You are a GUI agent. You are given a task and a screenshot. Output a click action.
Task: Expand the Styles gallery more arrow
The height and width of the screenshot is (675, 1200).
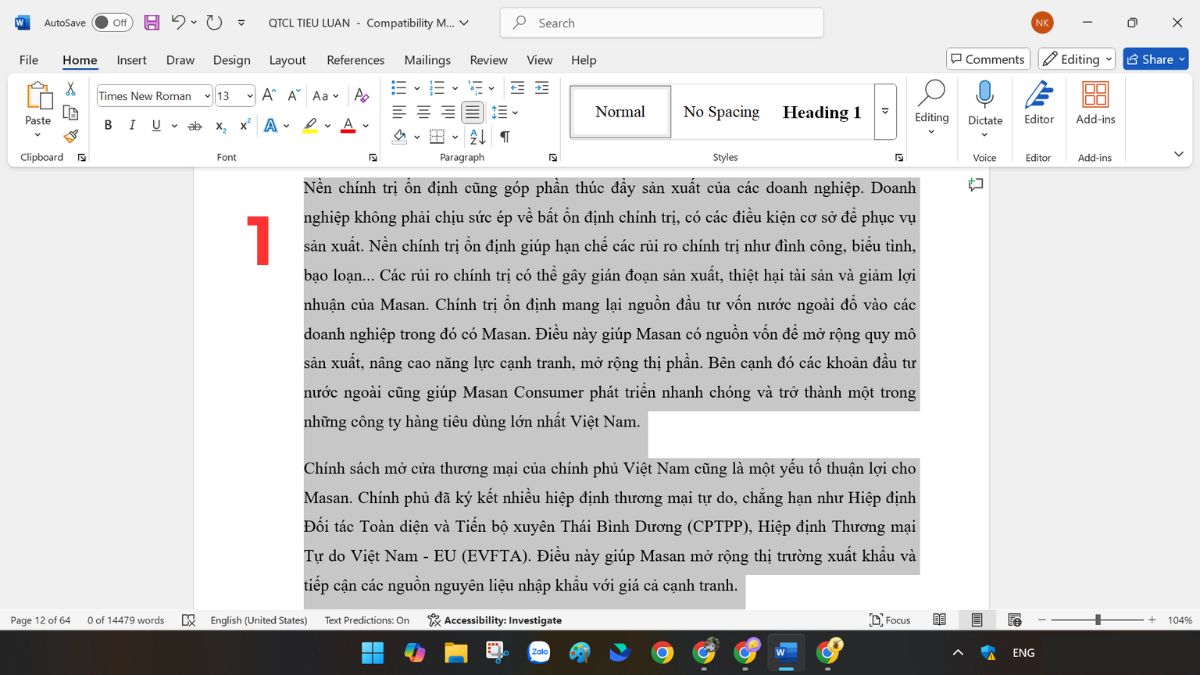(885, 111)
